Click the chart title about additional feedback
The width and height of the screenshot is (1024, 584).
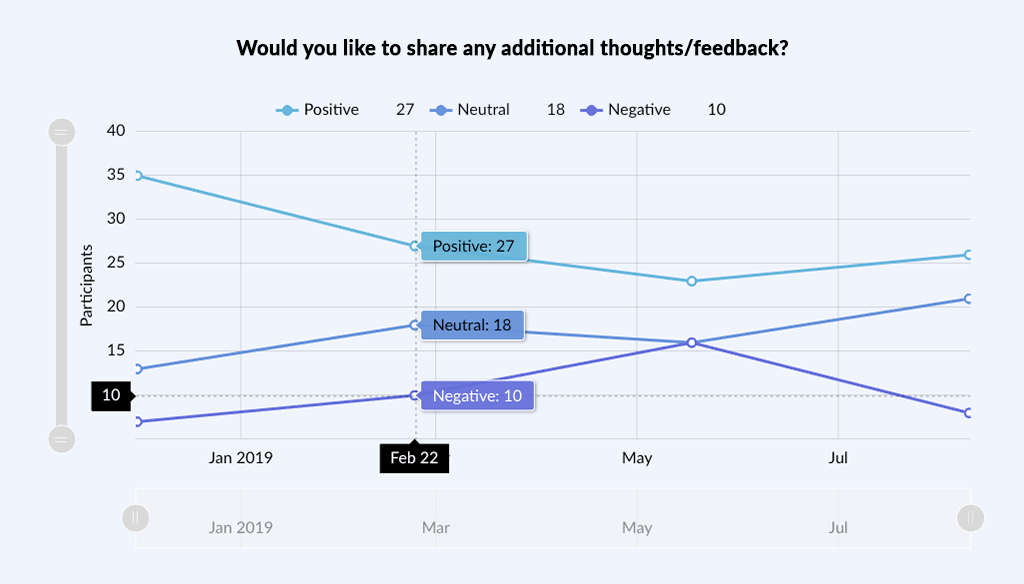[x=512, y=47]
